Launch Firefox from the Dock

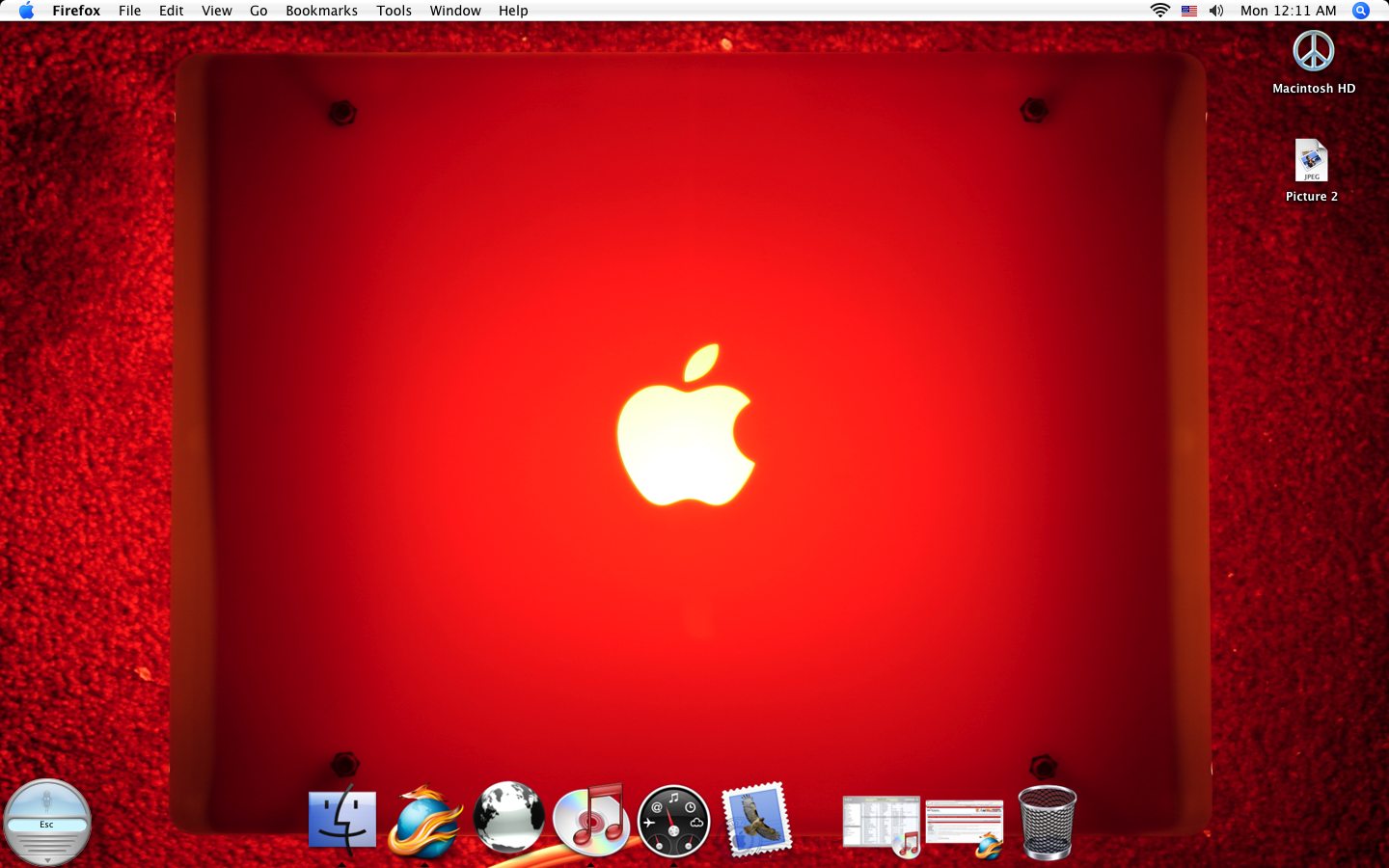pyautogui.click(x=424, y=821)
